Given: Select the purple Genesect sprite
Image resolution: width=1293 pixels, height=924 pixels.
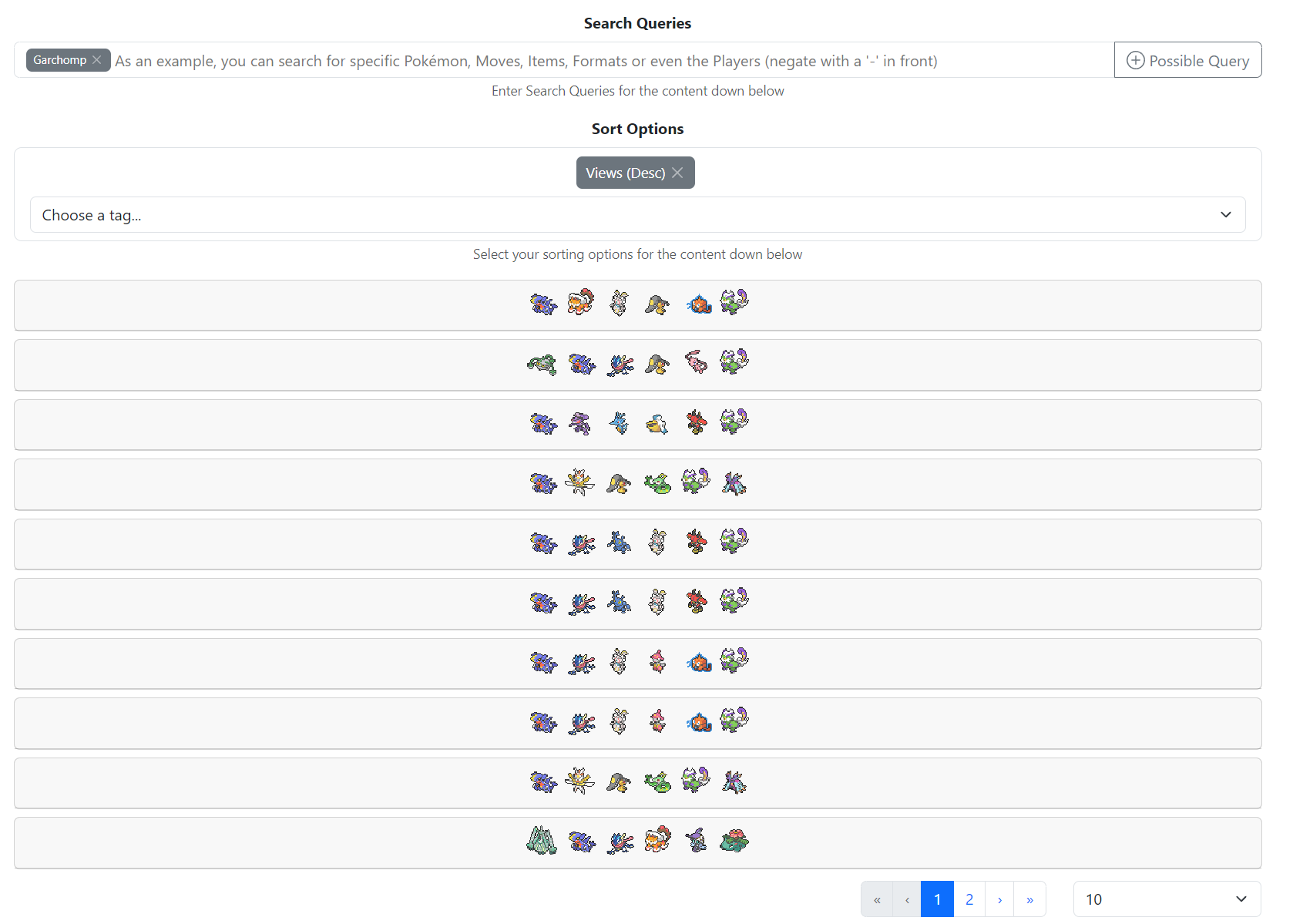Looking at the screenshot, I should coord(580,422).
